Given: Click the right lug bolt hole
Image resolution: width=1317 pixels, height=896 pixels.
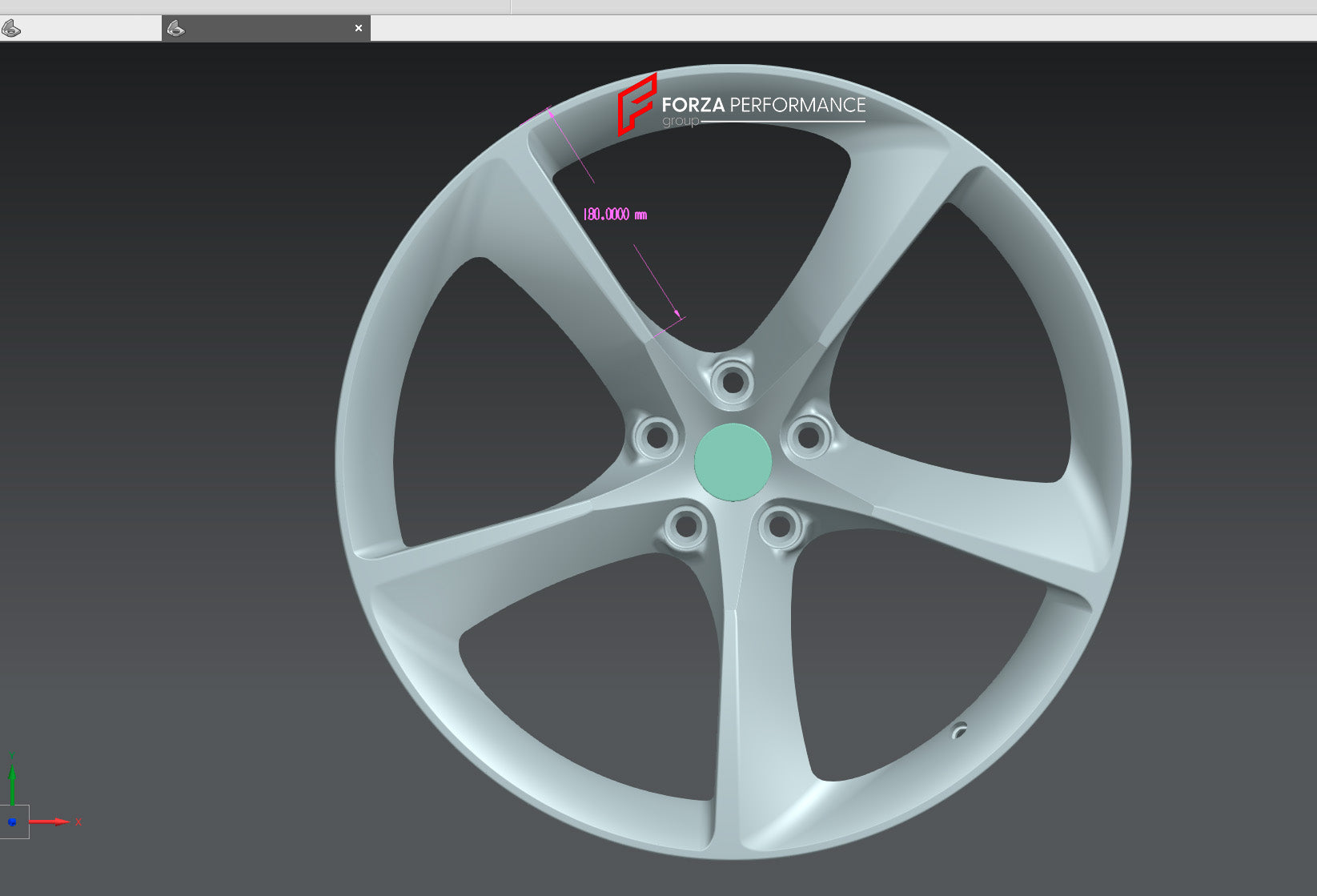Looking at the screenshot, I should coord(809,437).
